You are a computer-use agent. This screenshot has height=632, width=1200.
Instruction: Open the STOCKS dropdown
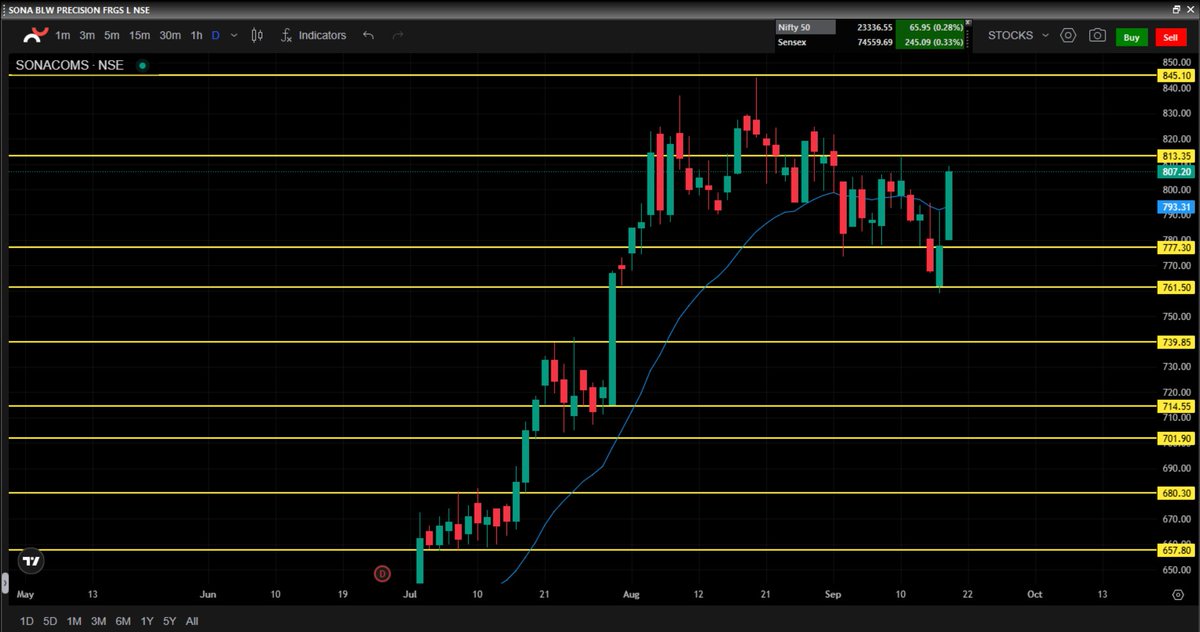[1018, 35]
